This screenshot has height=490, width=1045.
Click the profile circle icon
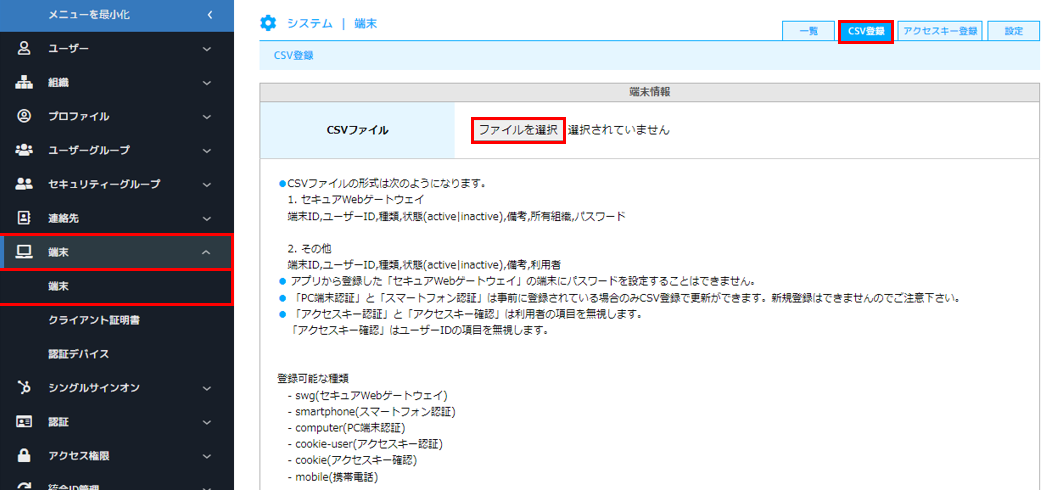tap(24, 116)
